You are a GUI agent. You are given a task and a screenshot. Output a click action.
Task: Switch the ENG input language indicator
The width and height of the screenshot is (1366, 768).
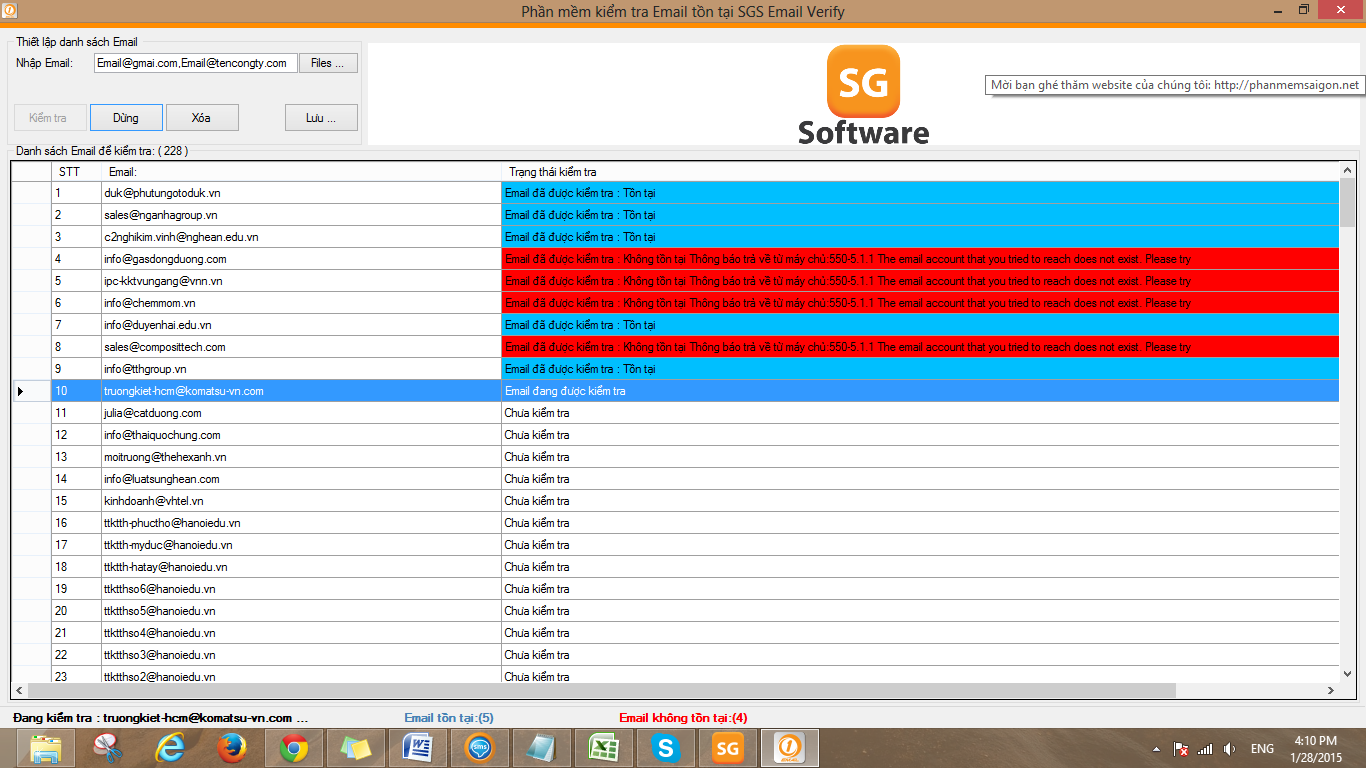tap(1262, 749)
